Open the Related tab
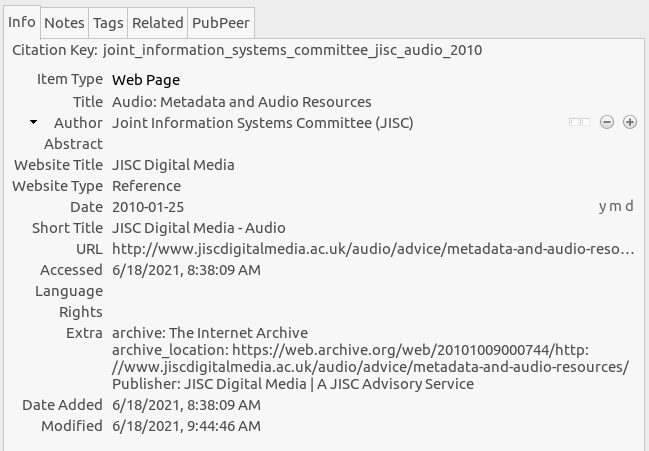The height and width of the screenshot is (451, 649). click(158, 23)
